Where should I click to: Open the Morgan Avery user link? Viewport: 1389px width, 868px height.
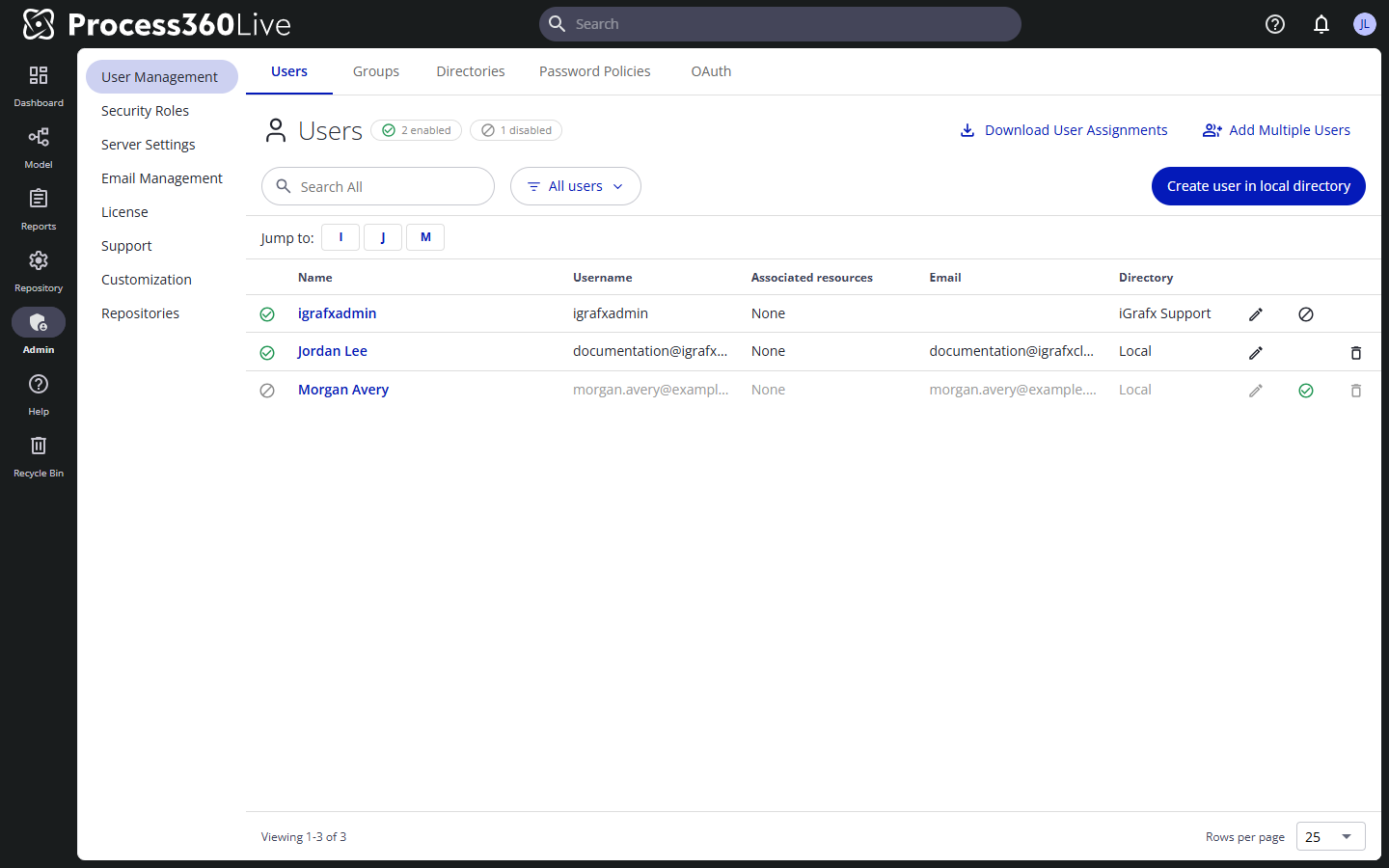(x=343, y=390)
